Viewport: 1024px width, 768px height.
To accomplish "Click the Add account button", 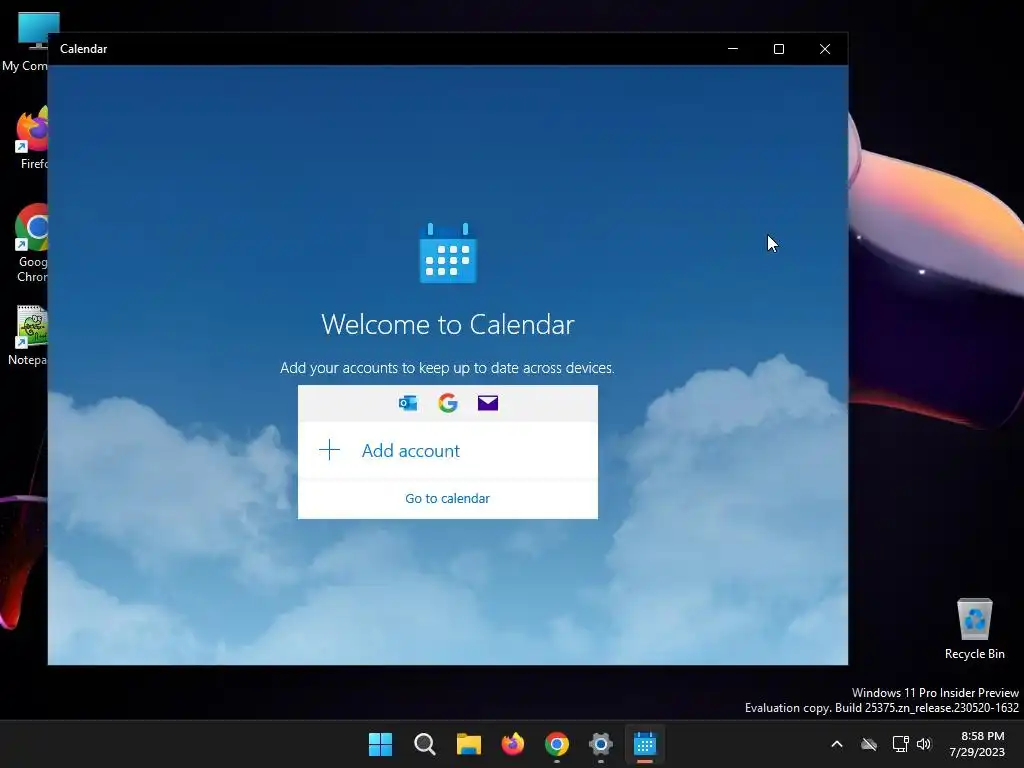I will [x=447, y=451].
